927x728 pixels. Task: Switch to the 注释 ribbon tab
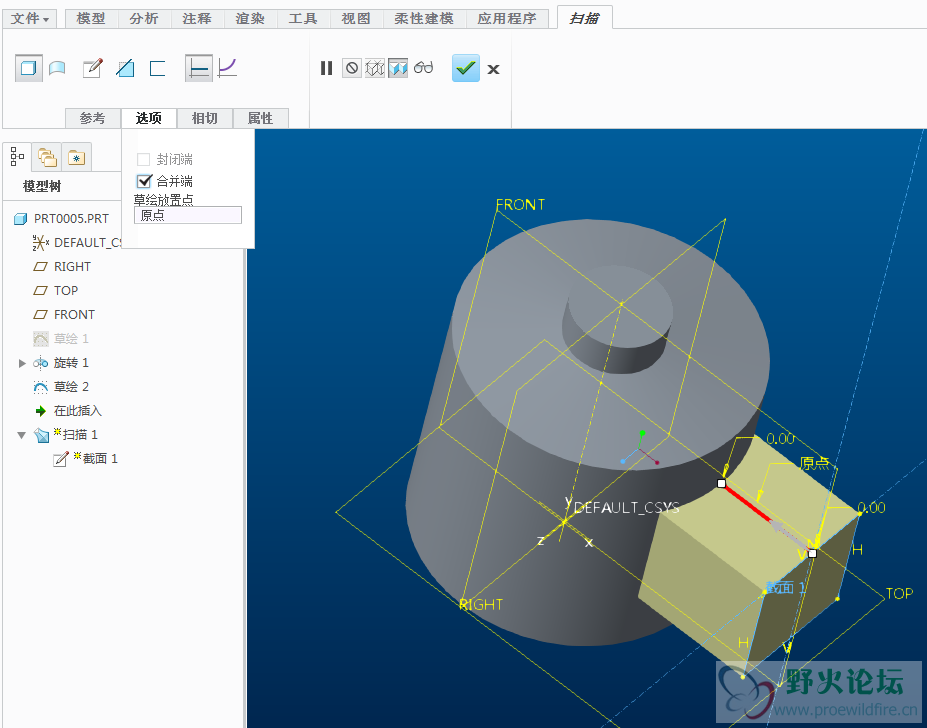coord(197,19)
